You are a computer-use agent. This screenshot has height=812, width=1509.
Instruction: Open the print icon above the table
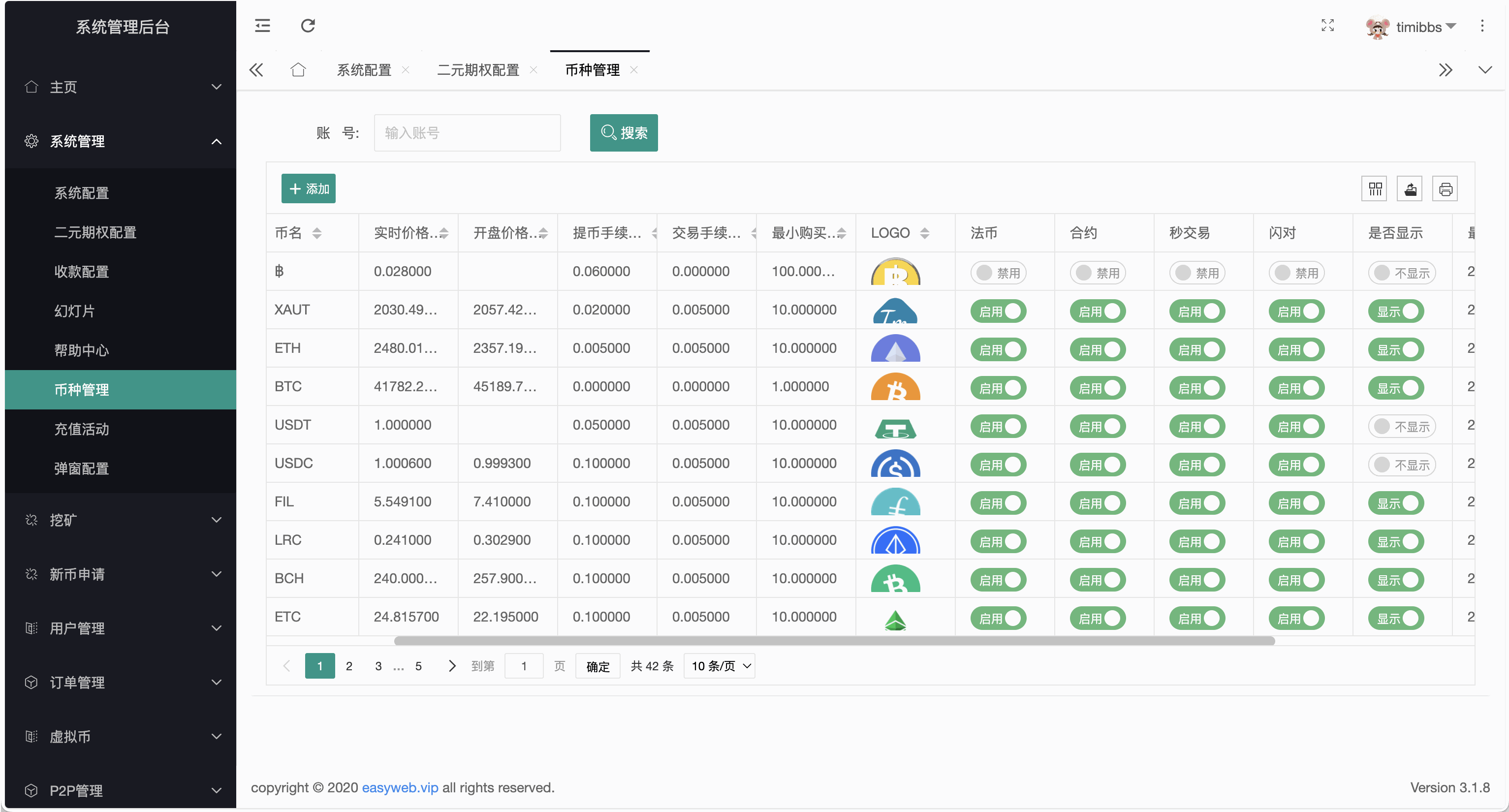tap(1445, 188)
